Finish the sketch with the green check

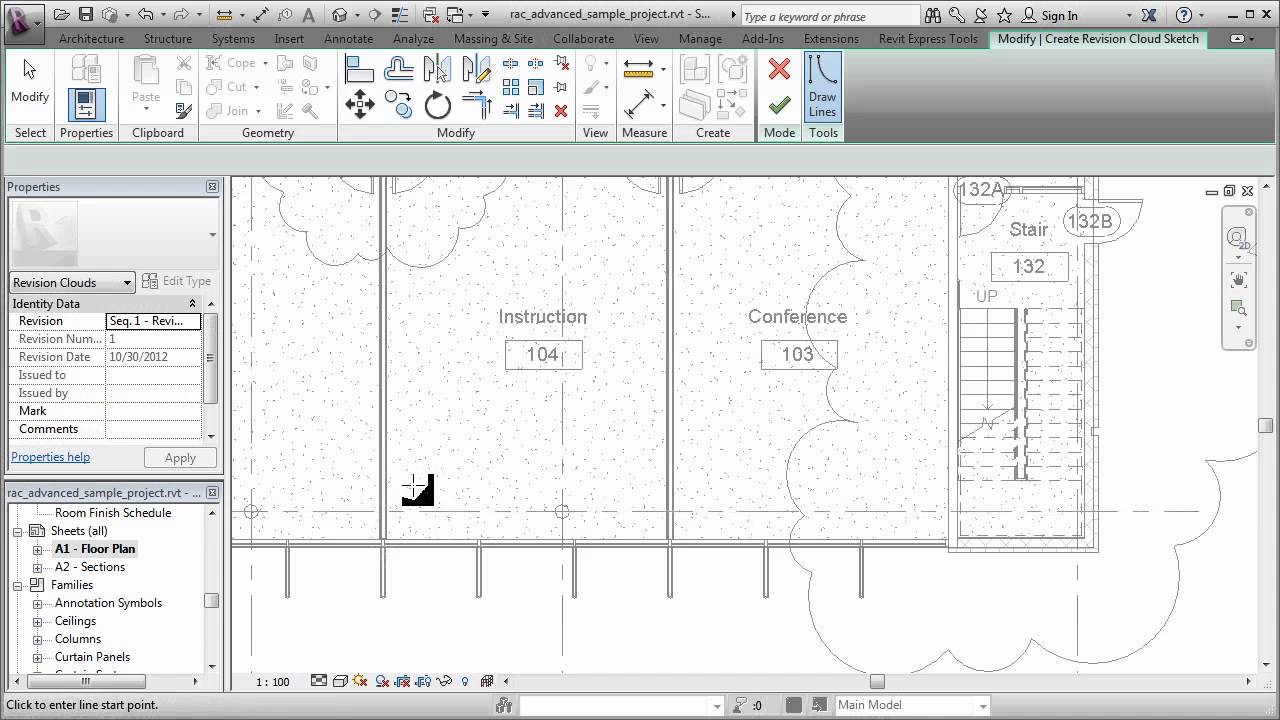[x=779, y=104]
